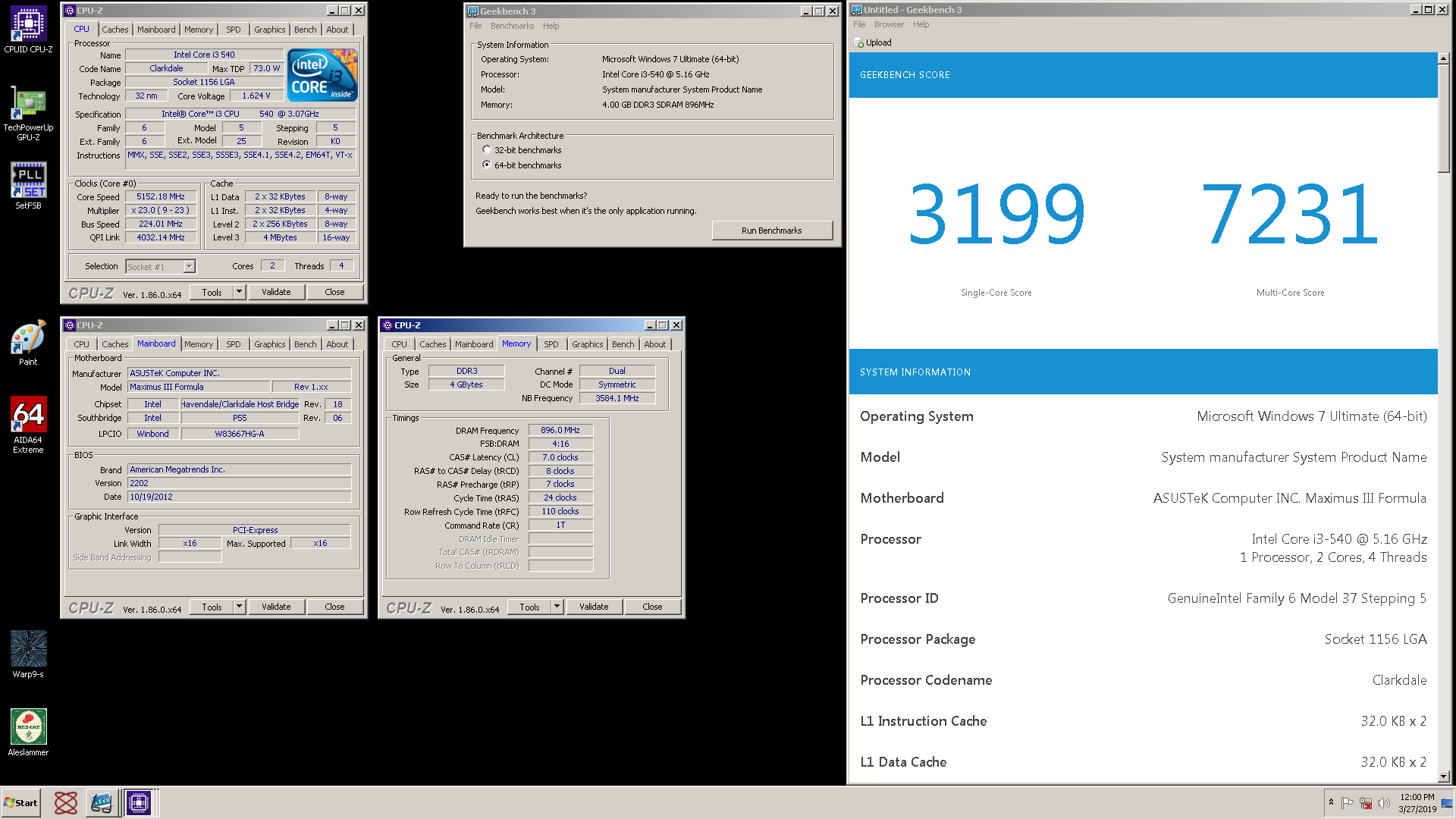Open the CPUID CPU-Z desktop shortcut
The image size is (1456, 819).
click(x=28, y=30)
